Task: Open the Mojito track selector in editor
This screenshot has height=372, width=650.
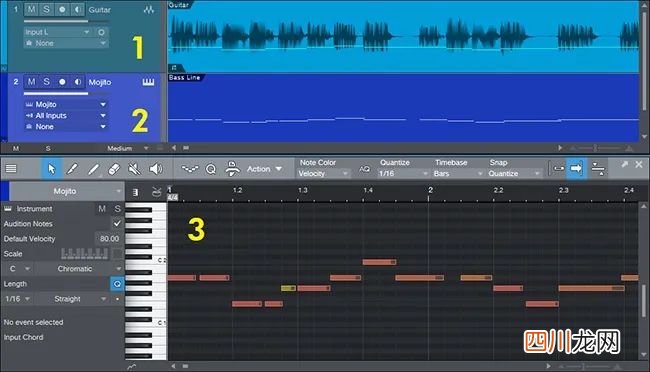Action: point(66,191)
